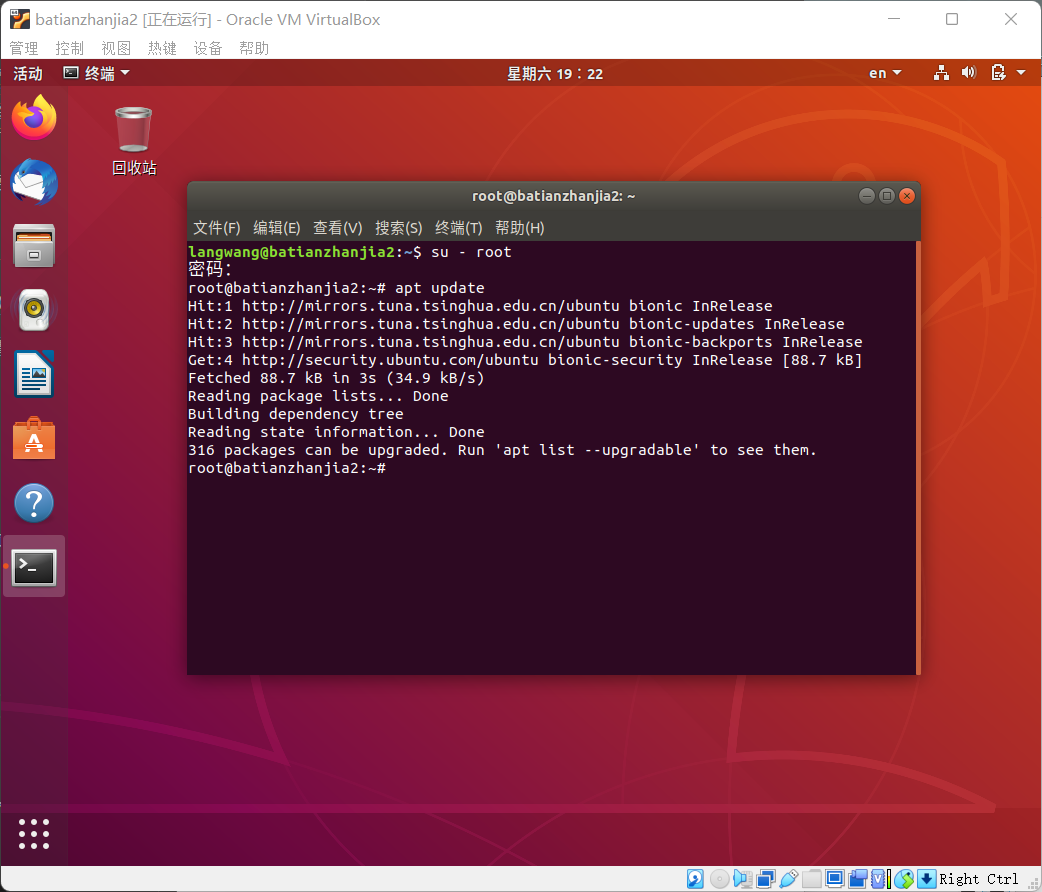Click the VirtualBox USB devices status icon
This screenshot has height=892, width=1042.
pos(789,878)
